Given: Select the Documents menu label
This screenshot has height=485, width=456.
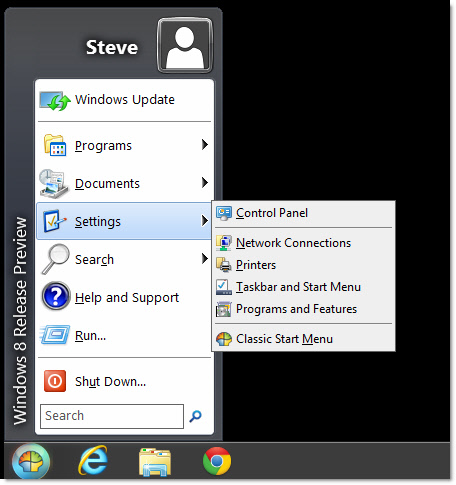Looking at the screenshot, I should pyautogui.click(x=107, y=184).
